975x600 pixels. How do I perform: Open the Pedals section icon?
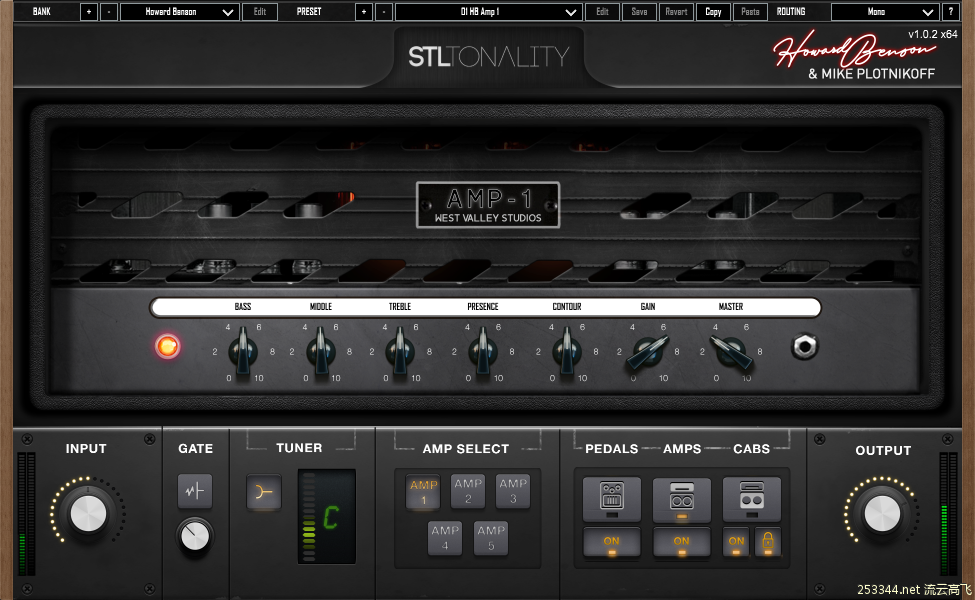612,499
